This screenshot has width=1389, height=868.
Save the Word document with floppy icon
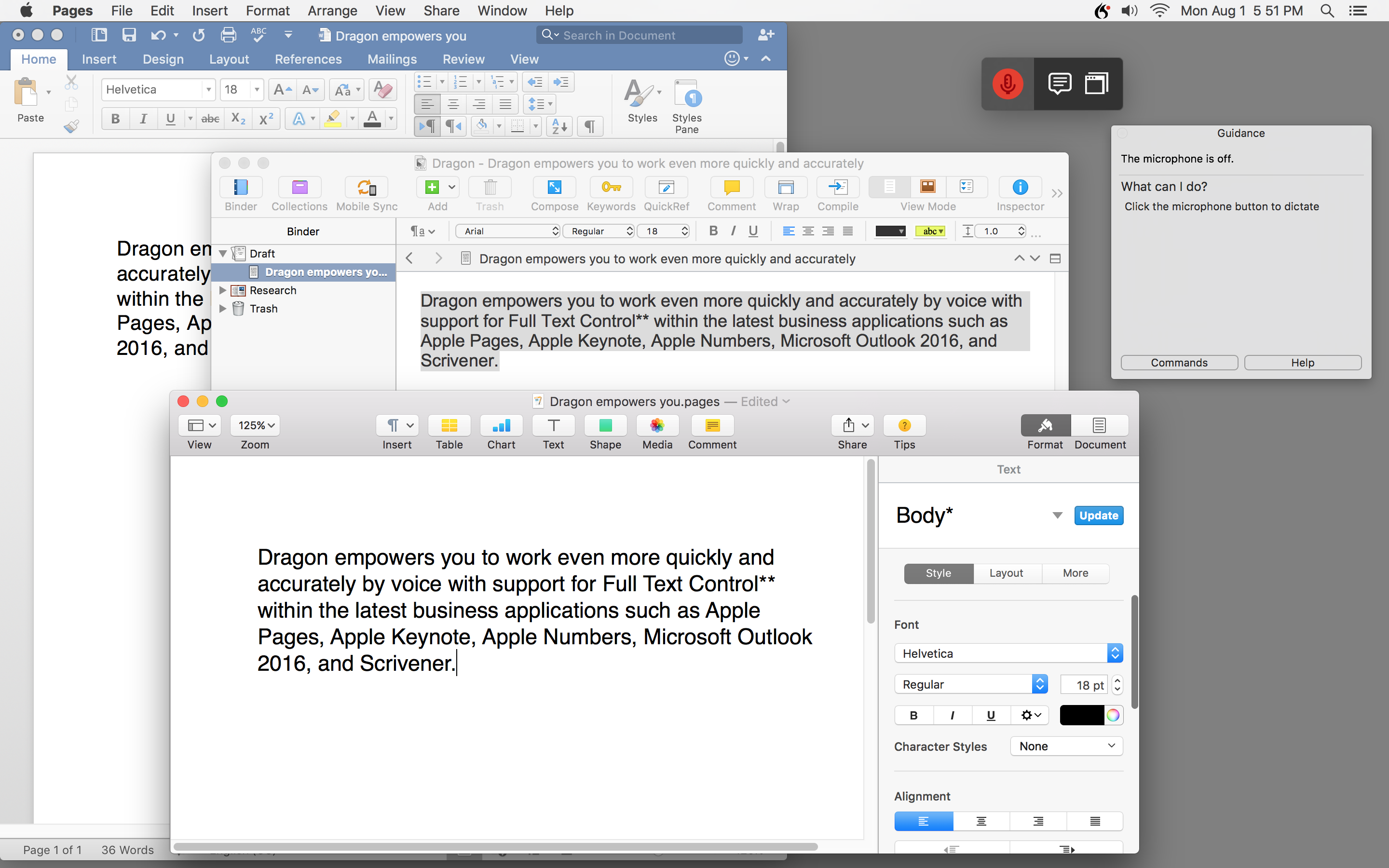(x=129, y=35)
